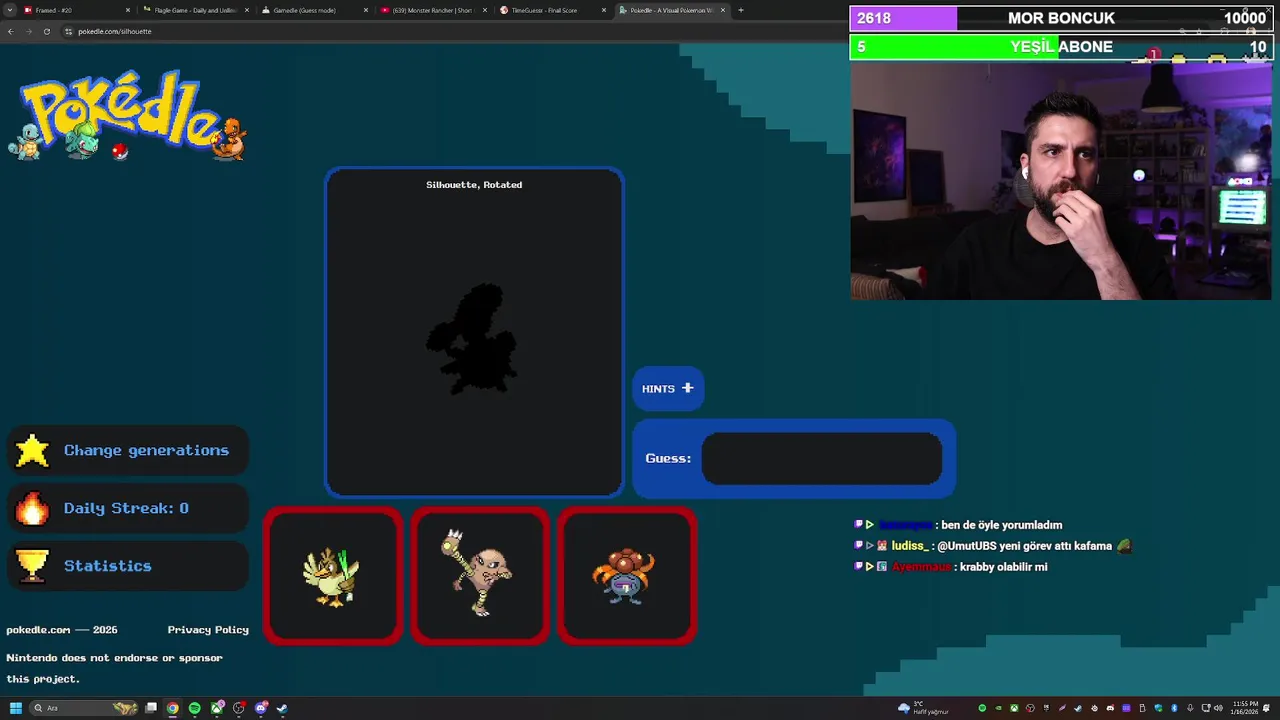Image resolution: width=1280 pixels, height=720 pixels.
Task: Click the Daily Streak: 0 label
Action: click(126, 508)
